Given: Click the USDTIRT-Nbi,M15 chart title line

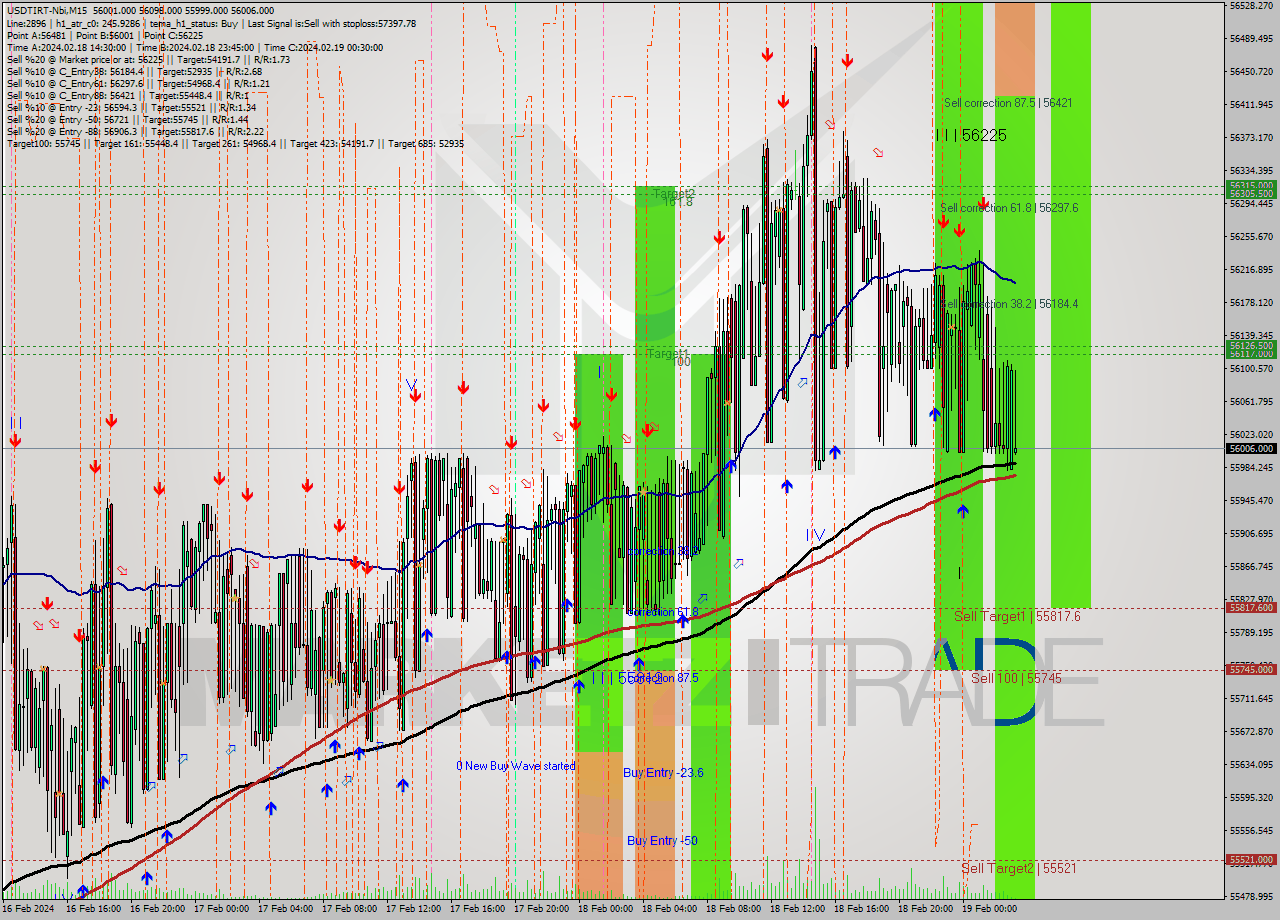Looking at the screenshot, I should point(139,11).
